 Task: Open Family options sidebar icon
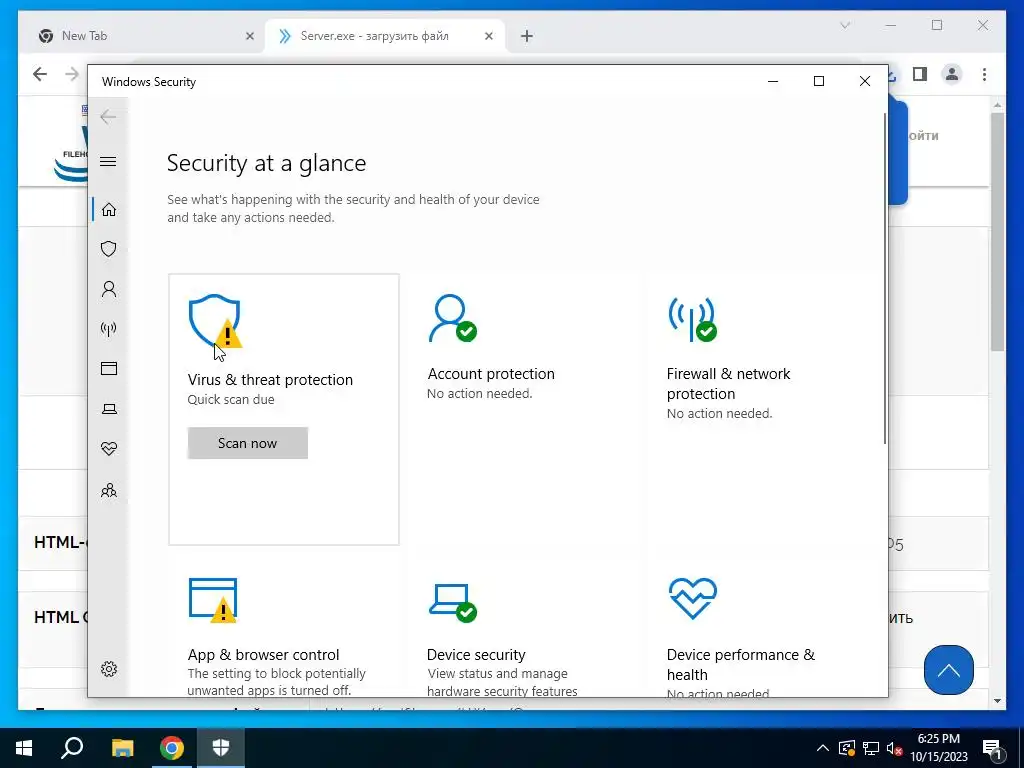(x=109, y=490)
